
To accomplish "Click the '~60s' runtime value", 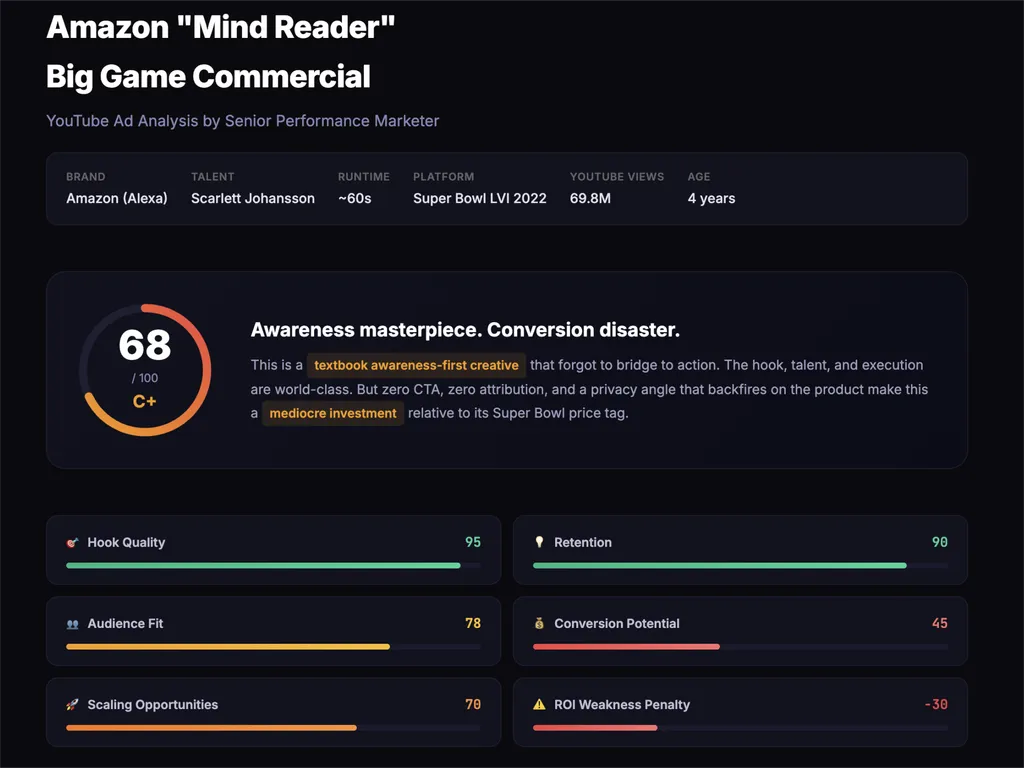I will coord(355,199).
